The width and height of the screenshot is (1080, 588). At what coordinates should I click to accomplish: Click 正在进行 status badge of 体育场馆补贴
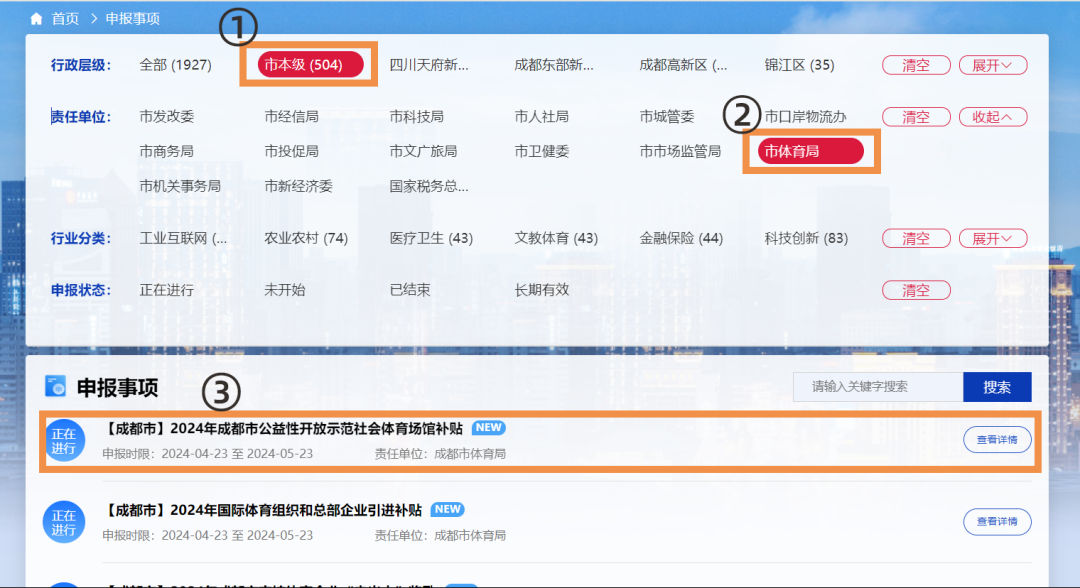64,441
